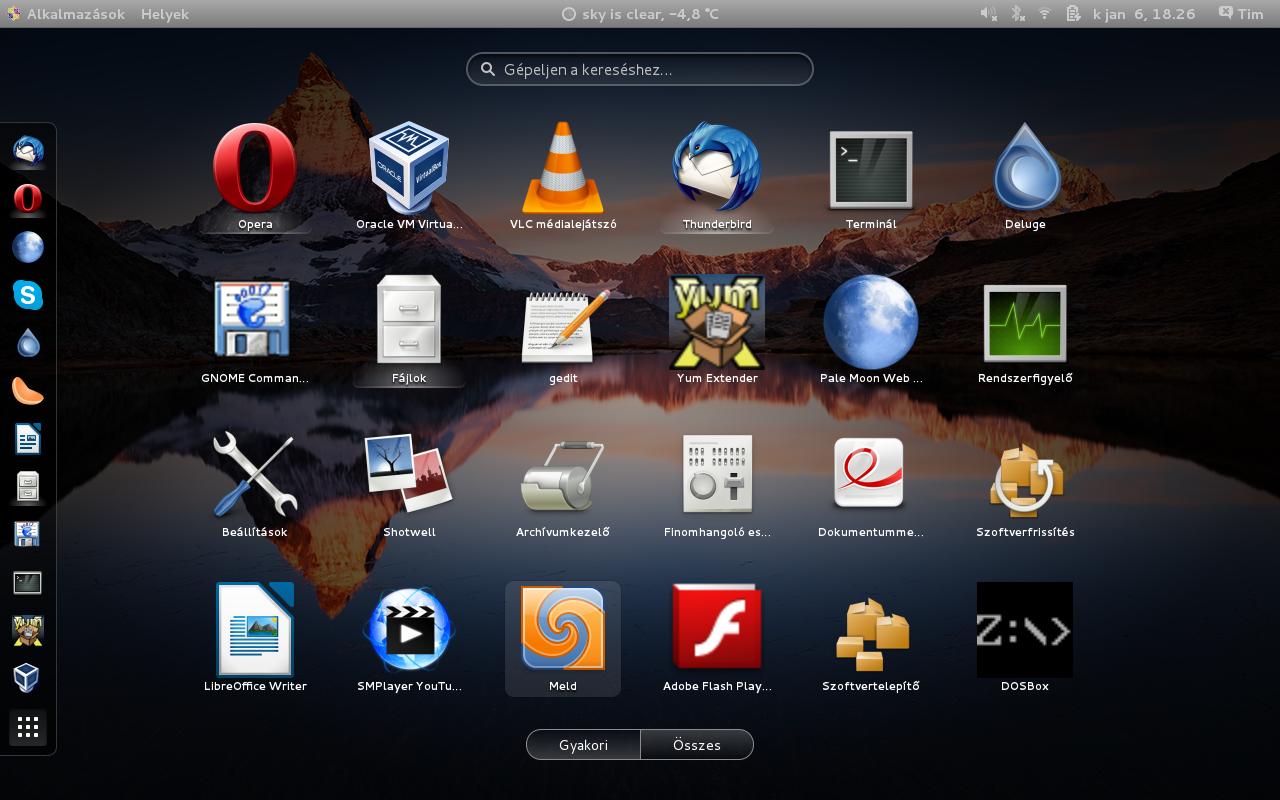This screenshot has width=1280, height=800.
Task: Open the clock k jan 6, 18.26
Action: [1144, 14]
